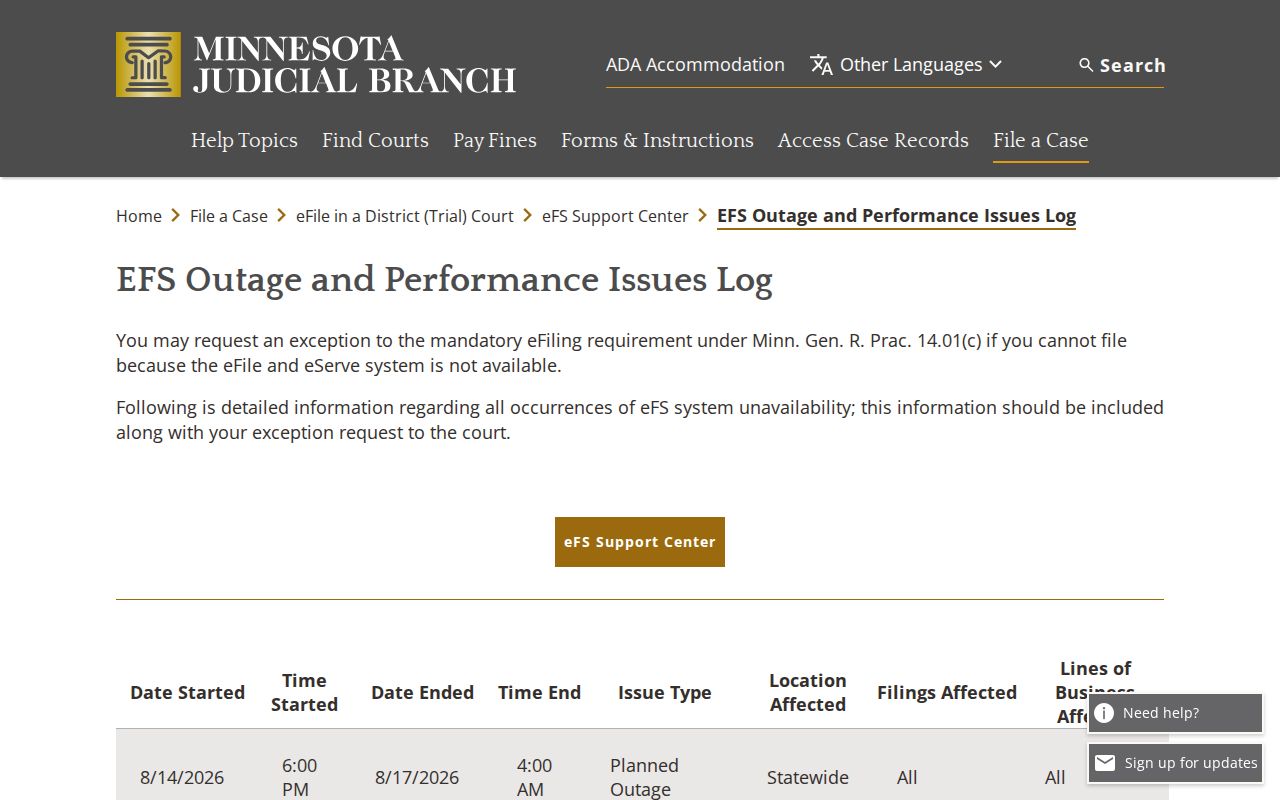1280x800 pixels.
Task: Click the Issue Type column header
Action: click(x=665, y=692)
